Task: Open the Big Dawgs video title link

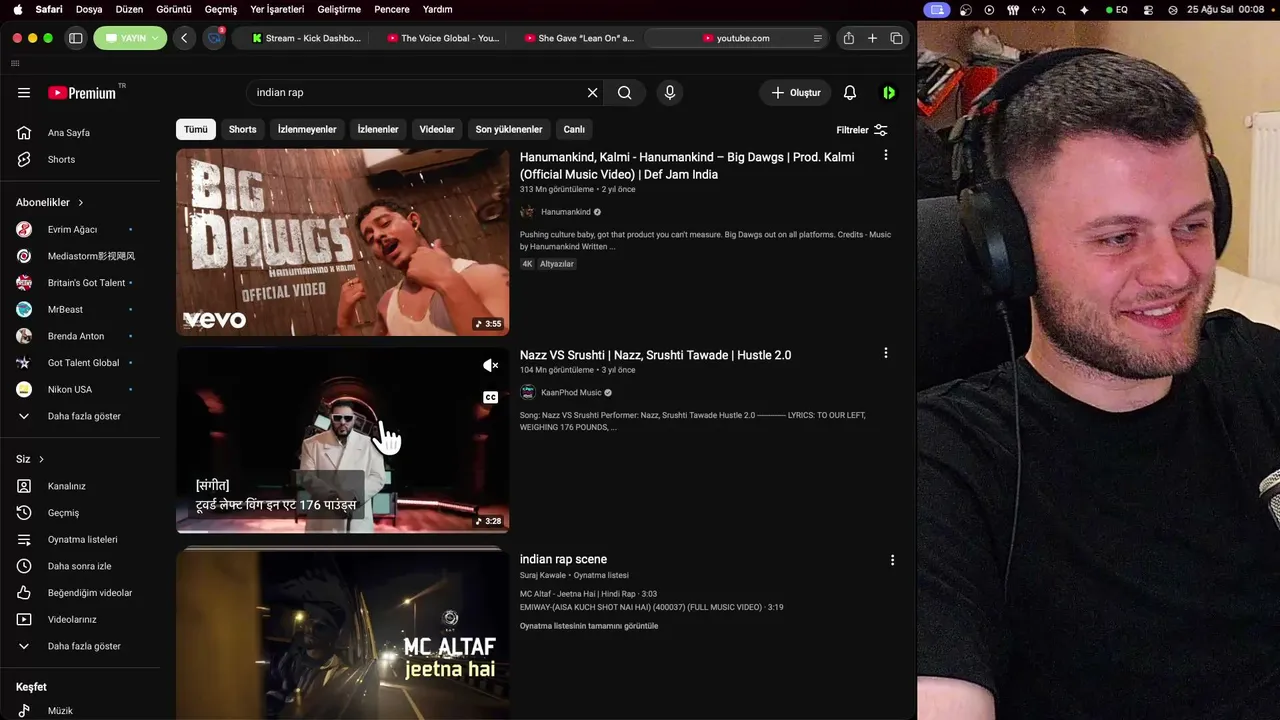Action: pyautogui.click(x=687, y=166)
